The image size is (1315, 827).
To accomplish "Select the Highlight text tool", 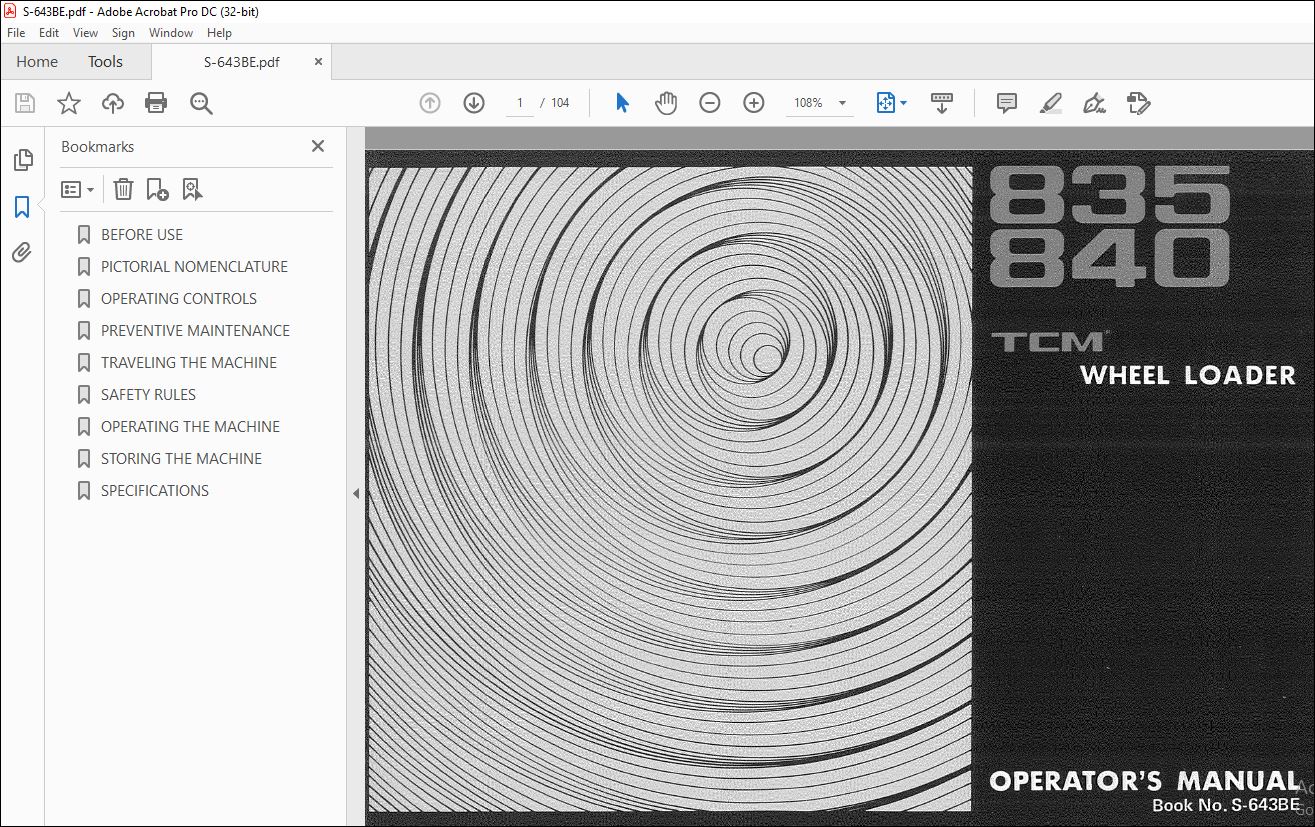I will pos(1050,103).
